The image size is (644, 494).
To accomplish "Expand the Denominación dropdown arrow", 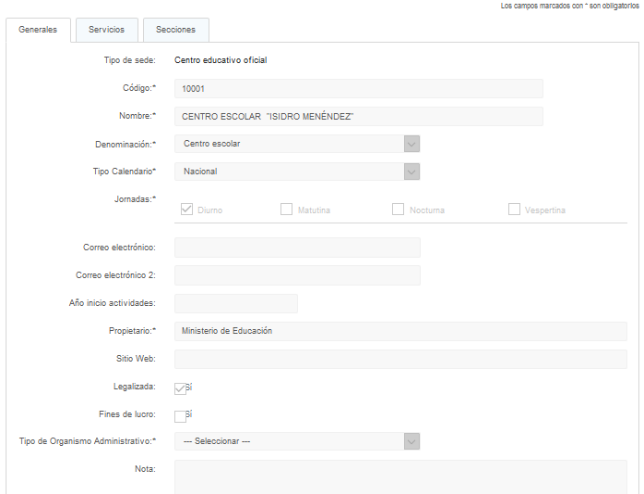I will point(411,144).
